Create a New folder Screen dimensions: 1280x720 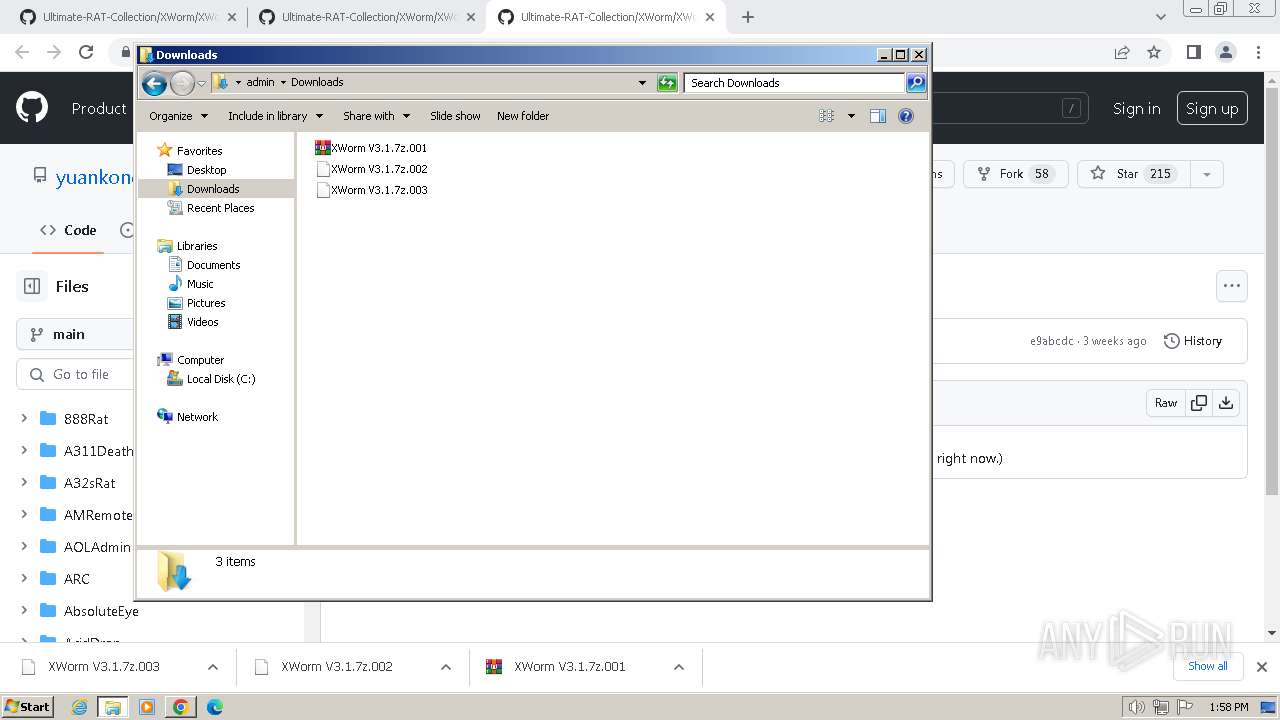tap(523, 116)
